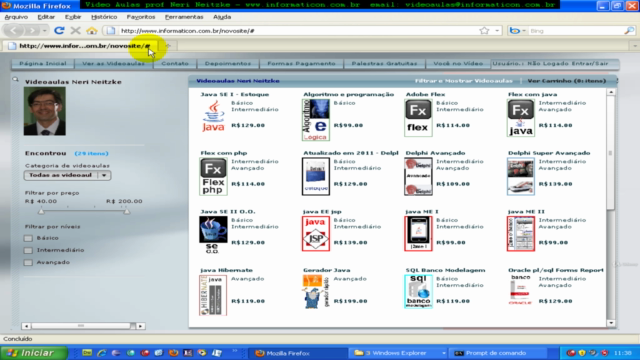Reload the page with the refresh icon
Image resolution: width=640 pixels, height=360 pixels.
point(59,31)
